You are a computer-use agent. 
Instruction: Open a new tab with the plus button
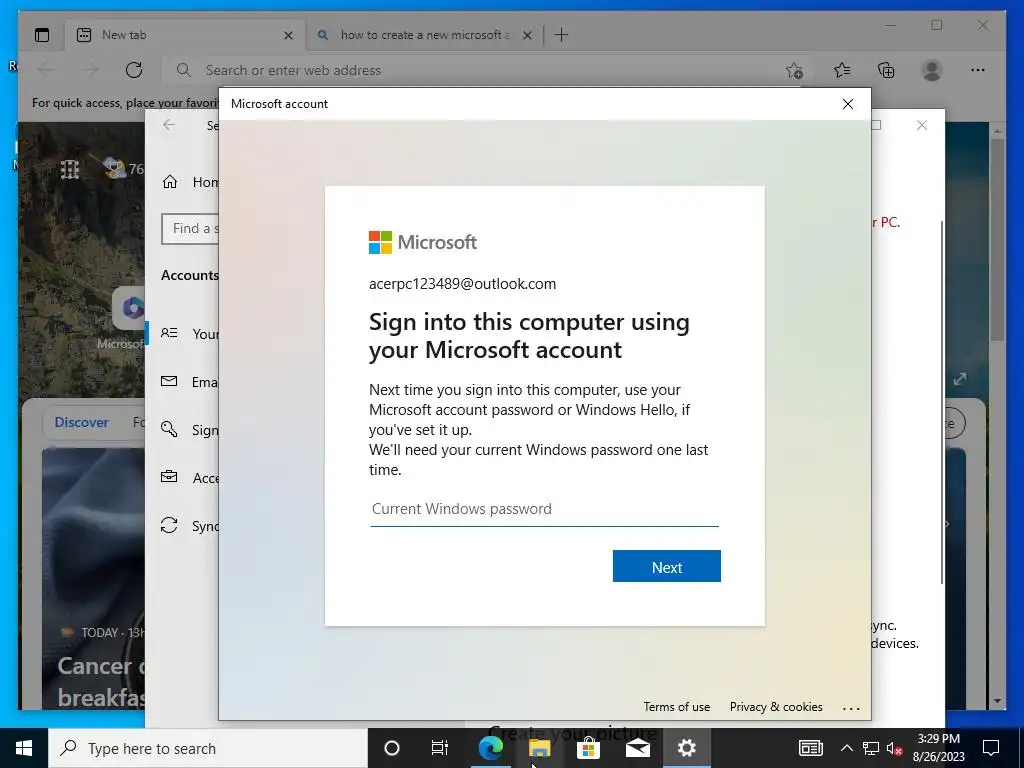tap(561, 35)
